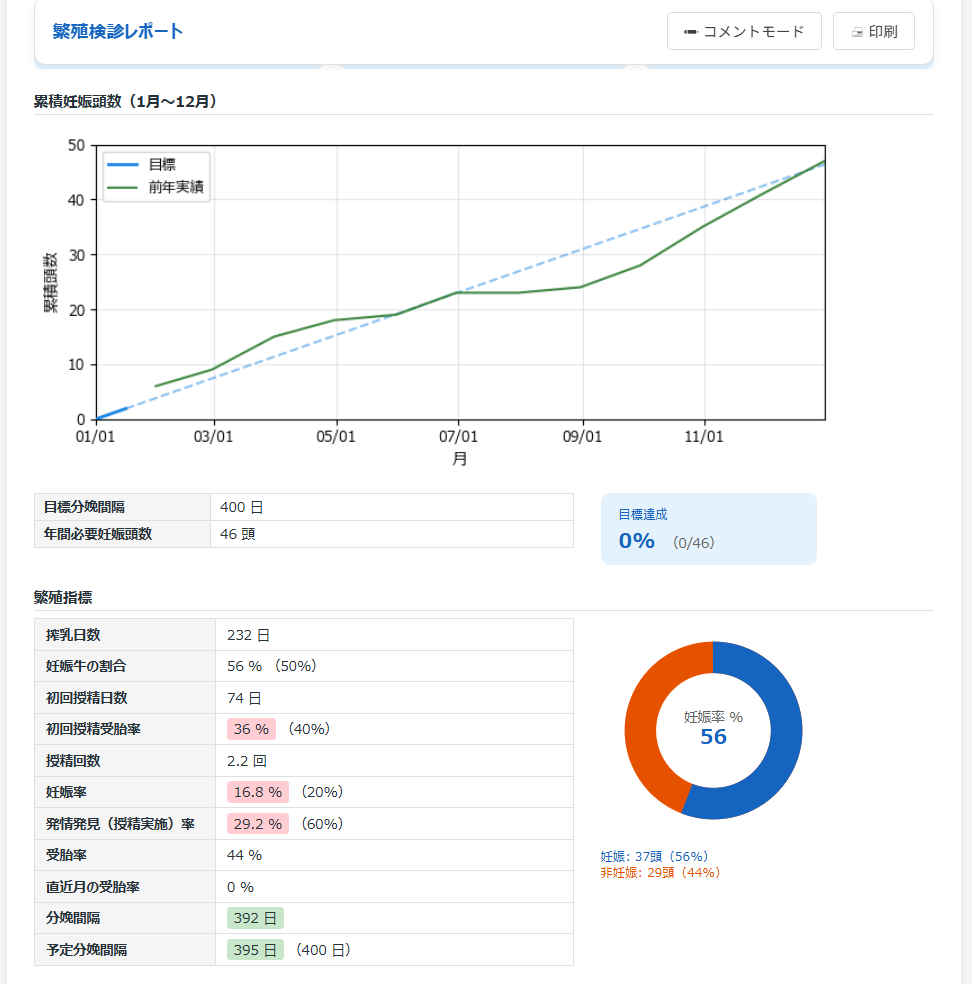Click the コメントモード button
Screen dimensions: 972x984
(x=744, y=31)
